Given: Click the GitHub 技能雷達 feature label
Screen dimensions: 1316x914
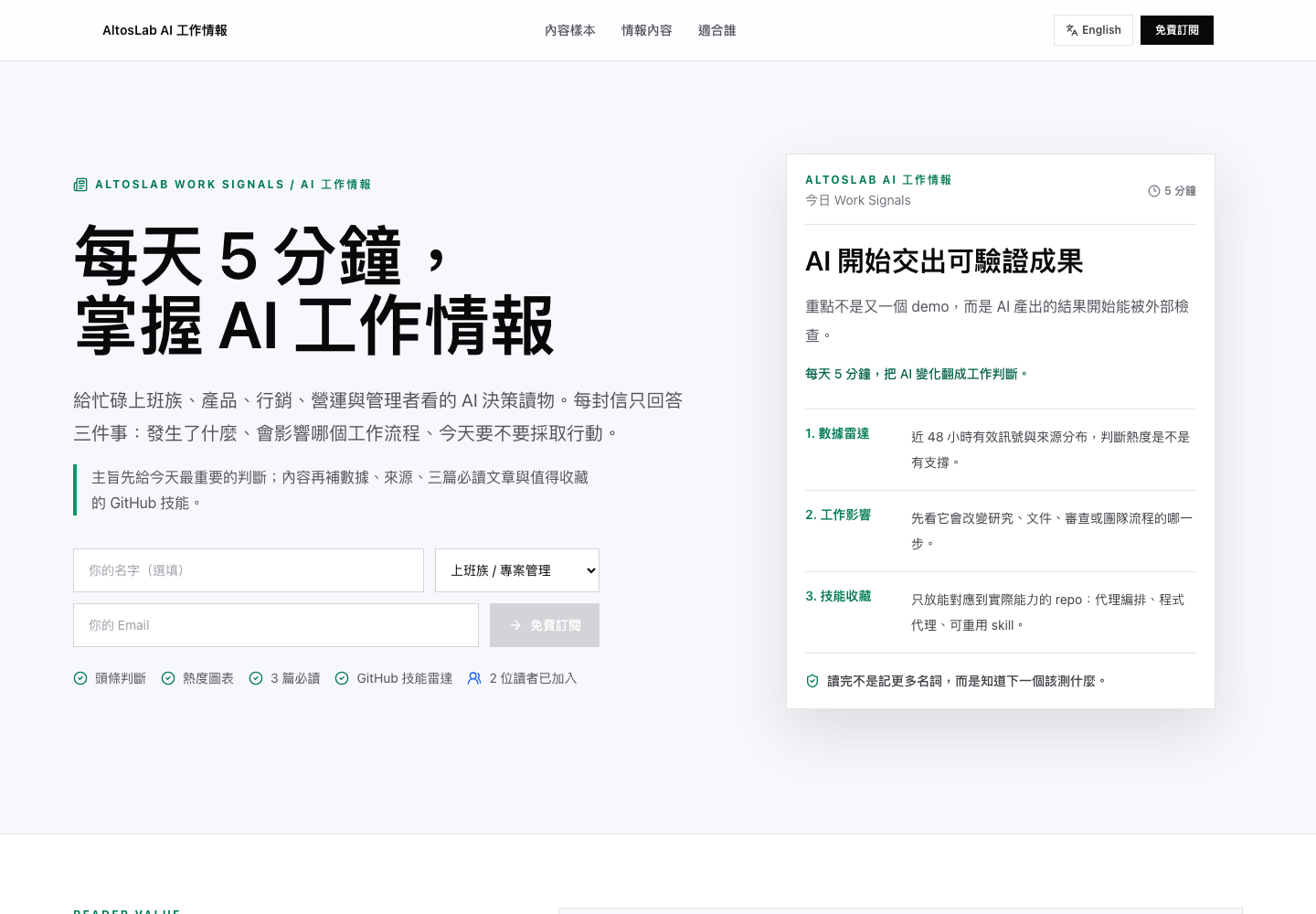Looking at the screenshot, I should 405,678.
